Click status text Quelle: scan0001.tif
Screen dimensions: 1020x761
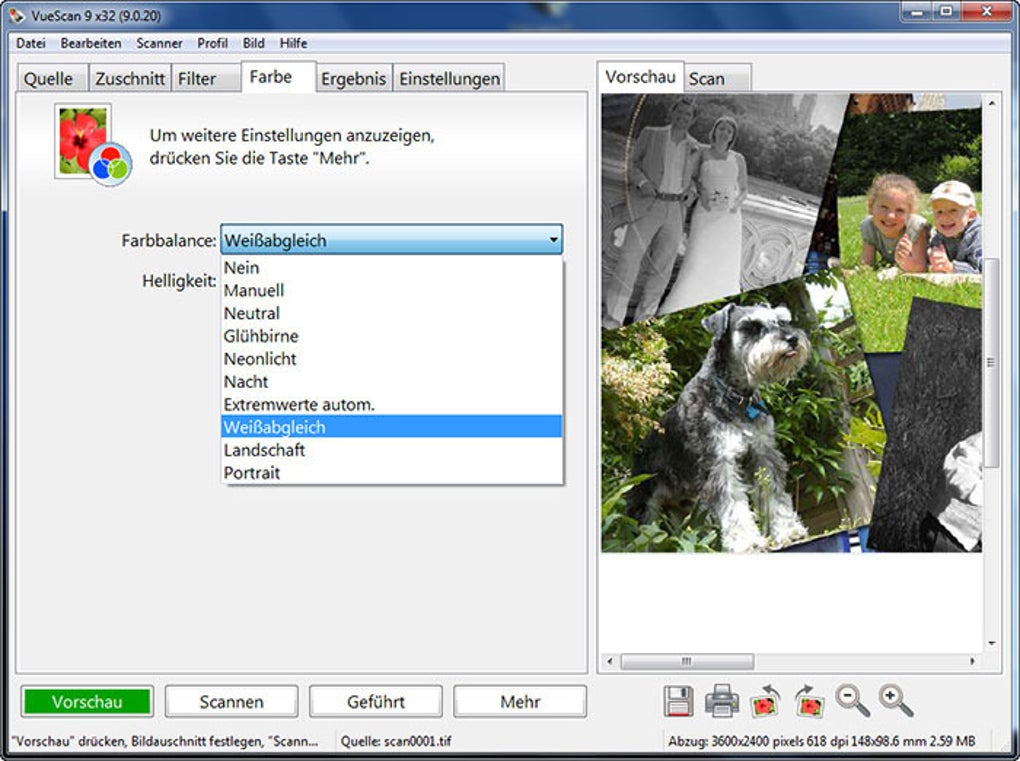tap(396, 741)
